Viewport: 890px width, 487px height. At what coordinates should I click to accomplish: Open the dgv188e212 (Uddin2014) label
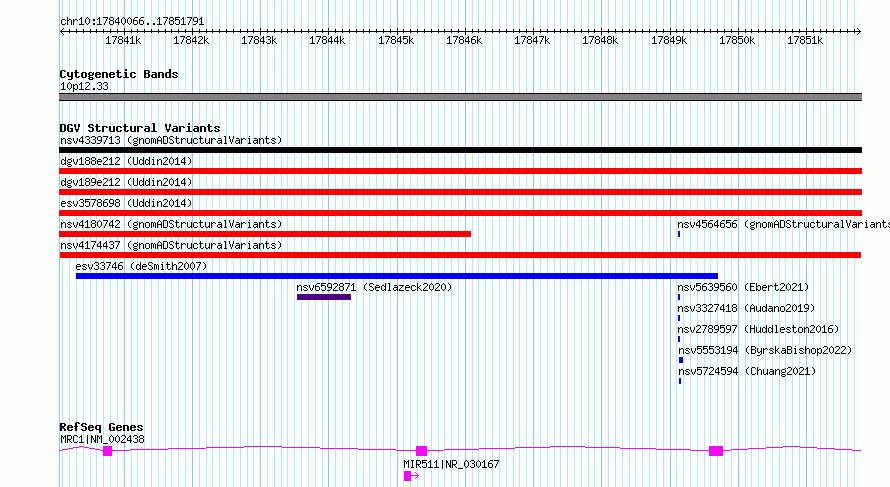tap(126, 161)
